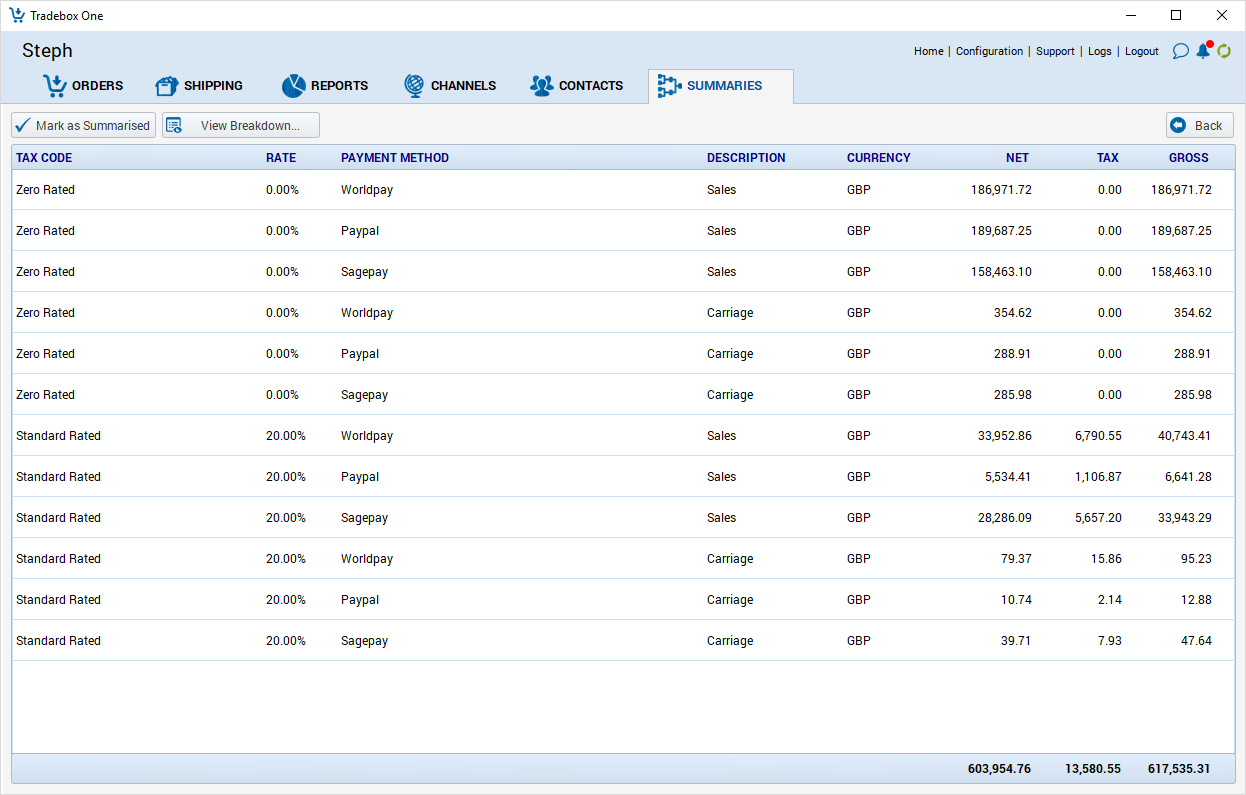Image resolution: width=1246 pixels, height=795 pixels.
Task: Click the Reports pie chart icon
Action: tap(293, 86)
